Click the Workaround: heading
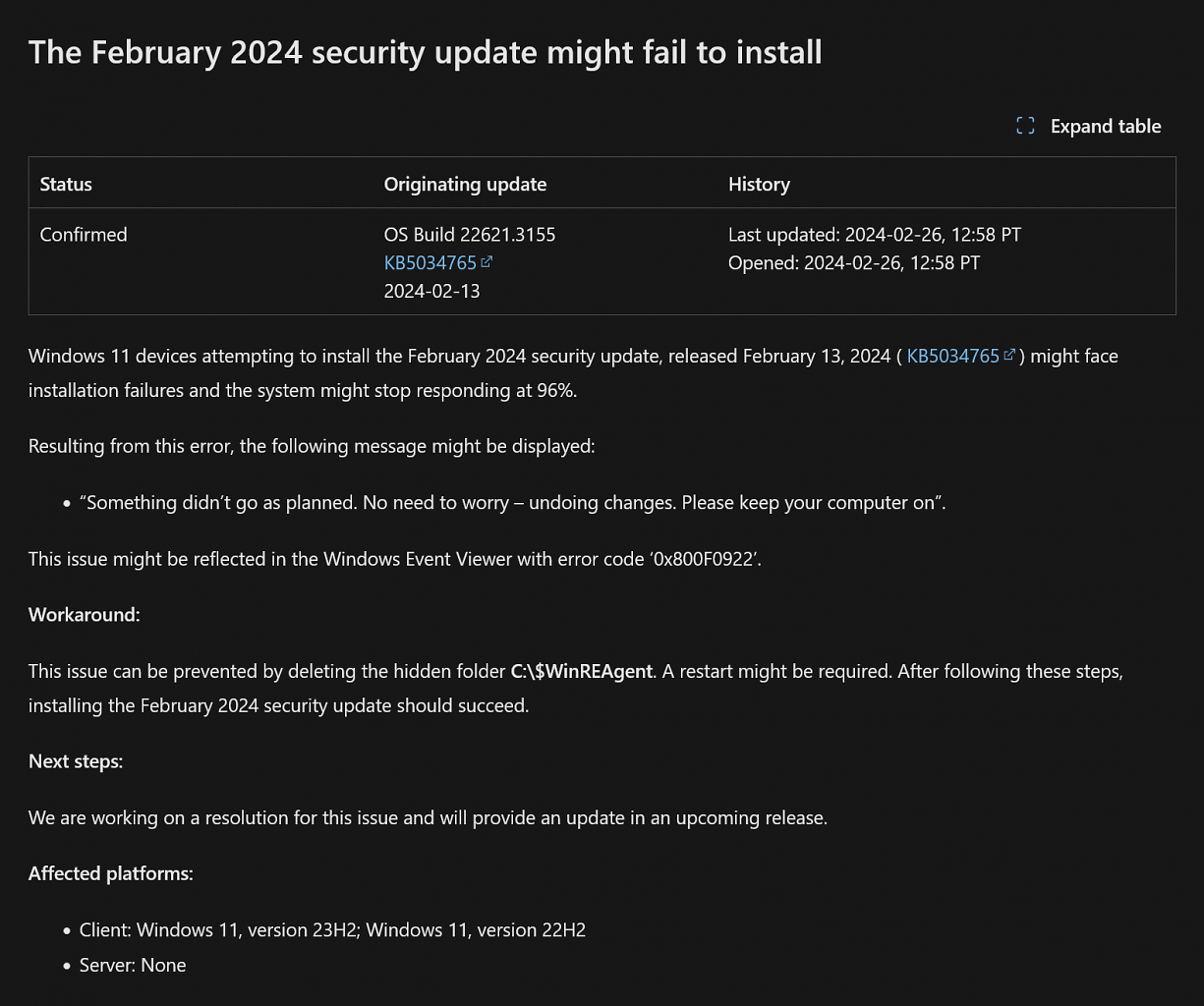The image size is (1204, 1006). tap(85, 615)
